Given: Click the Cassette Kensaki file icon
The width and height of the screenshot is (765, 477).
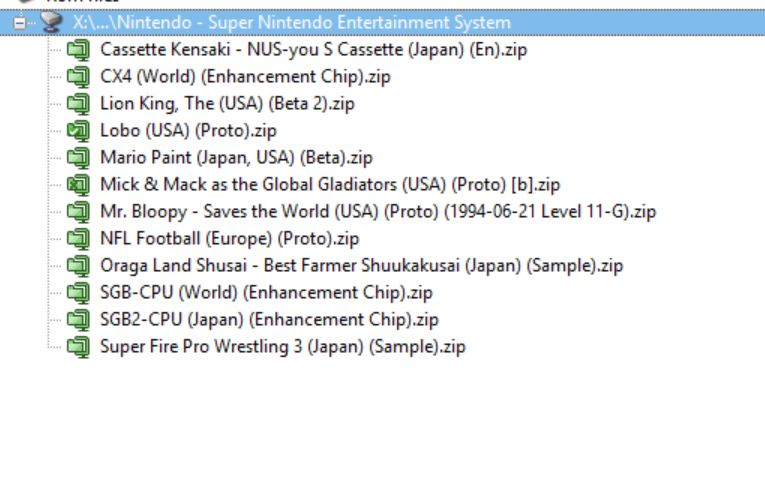Looking at the screenshot, I should click(x=78, y=49).
